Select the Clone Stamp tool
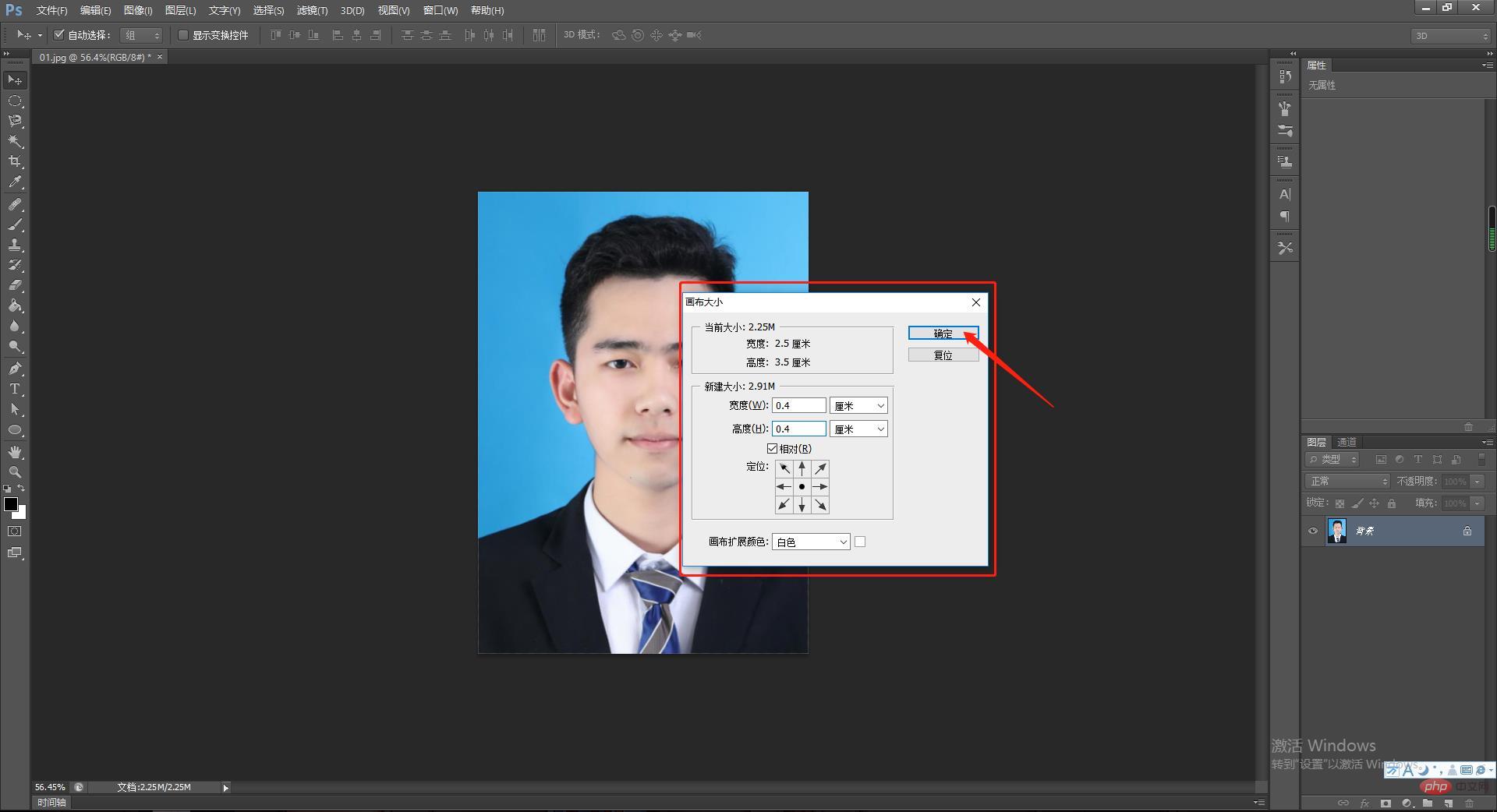1497x812 pixels. tap(15, 245)
